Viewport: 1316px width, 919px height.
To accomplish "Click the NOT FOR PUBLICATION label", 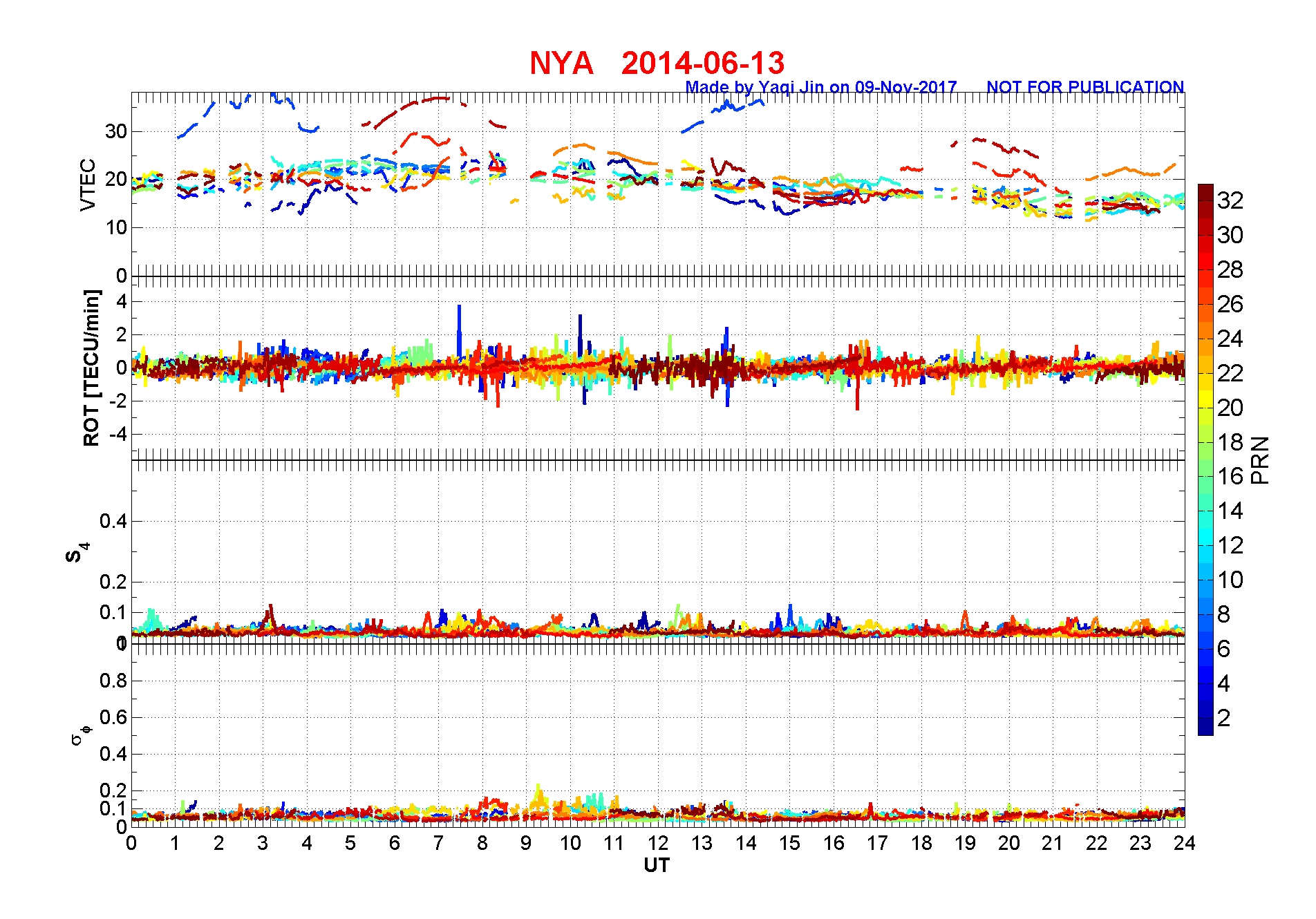I will (x=1085, y=87).
